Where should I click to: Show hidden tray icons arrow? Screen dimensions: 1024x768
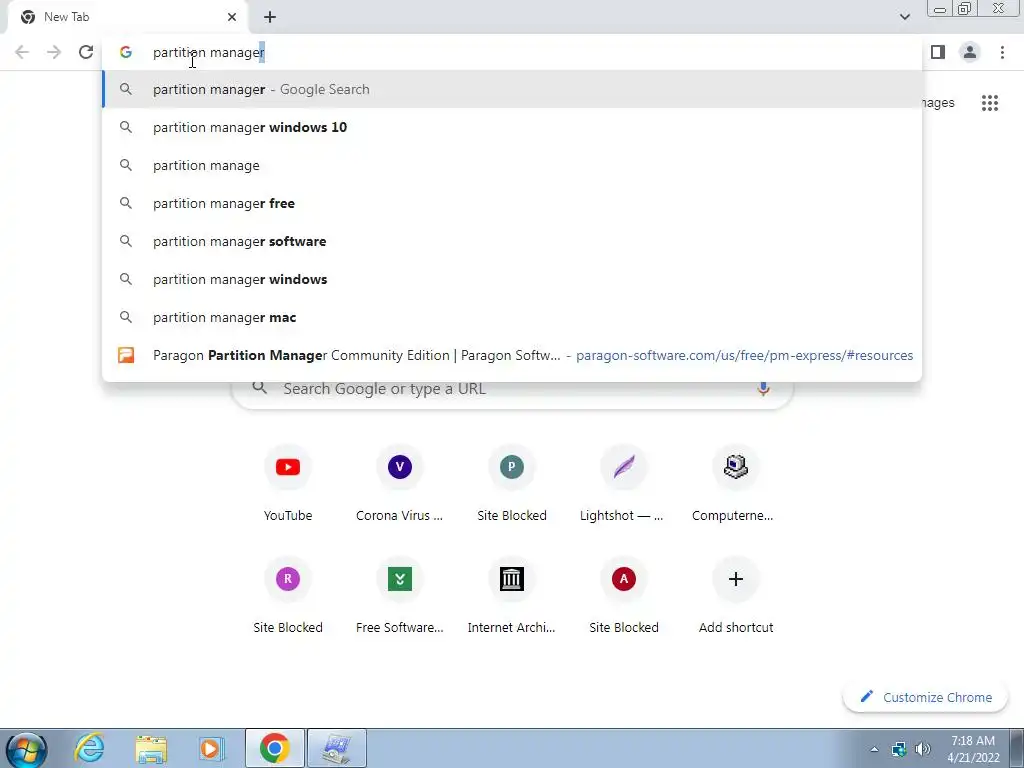click(874, 749)
